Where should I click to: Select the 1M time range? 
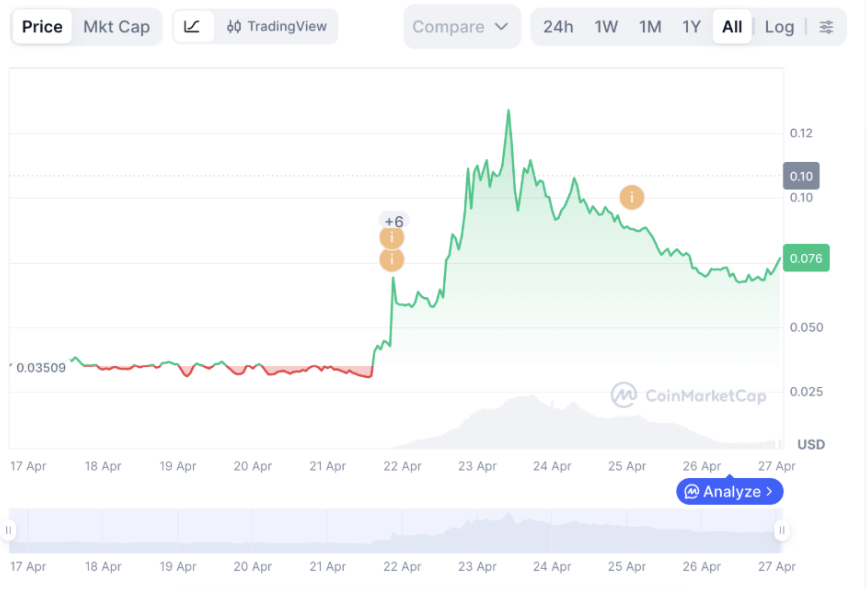point(650,27)
